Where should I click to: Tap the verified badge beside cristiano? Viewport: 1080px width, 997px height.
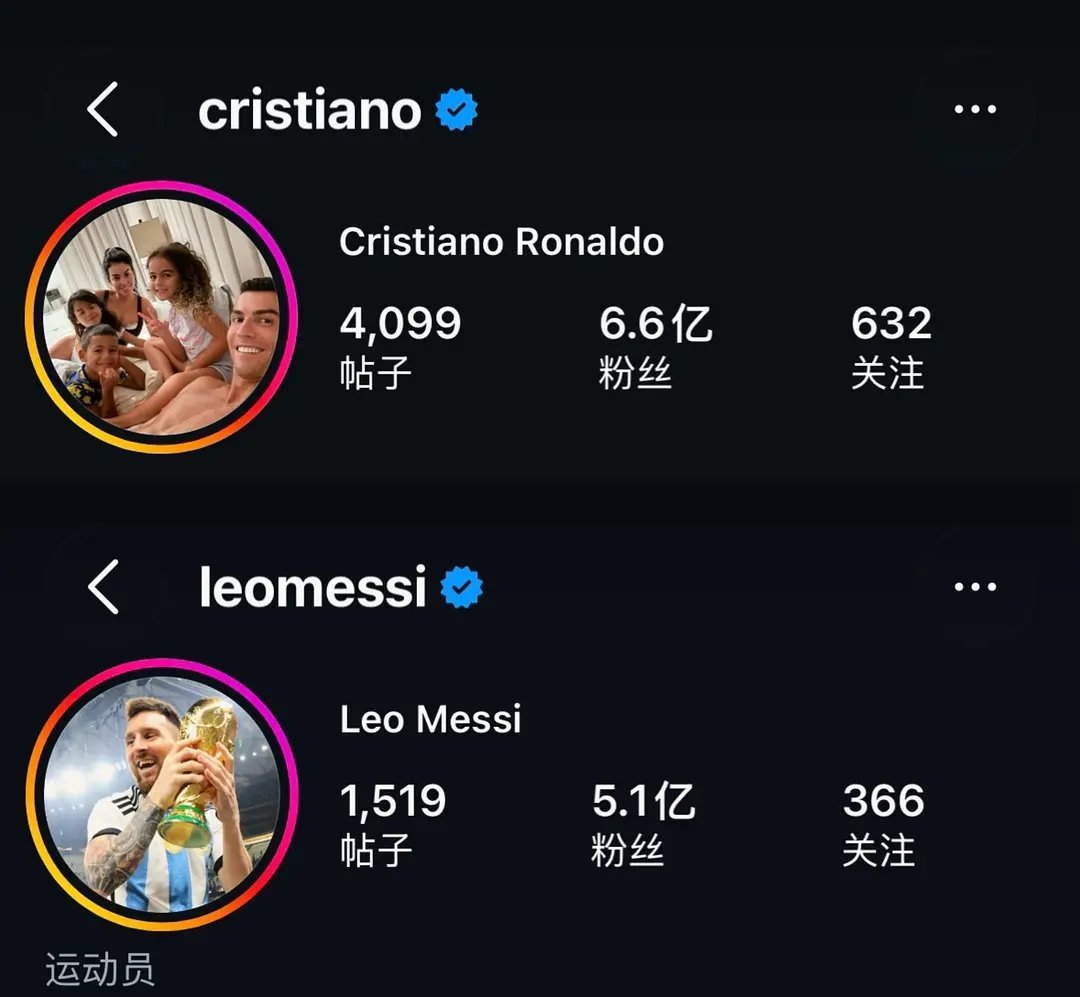[456, 110]
